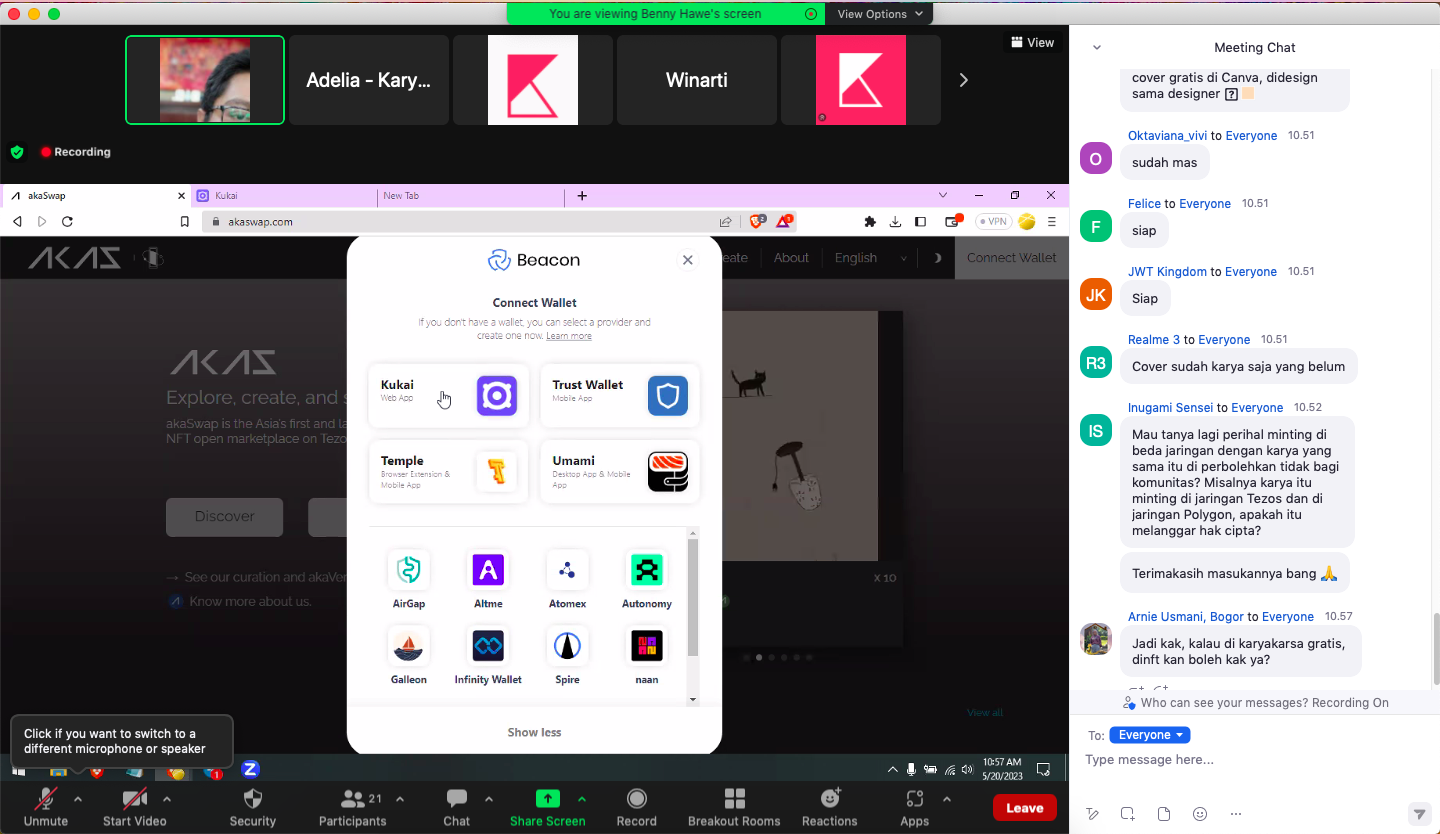1440x834 pixels.
Task: Open Breakout Rooms
Action: 734,807
